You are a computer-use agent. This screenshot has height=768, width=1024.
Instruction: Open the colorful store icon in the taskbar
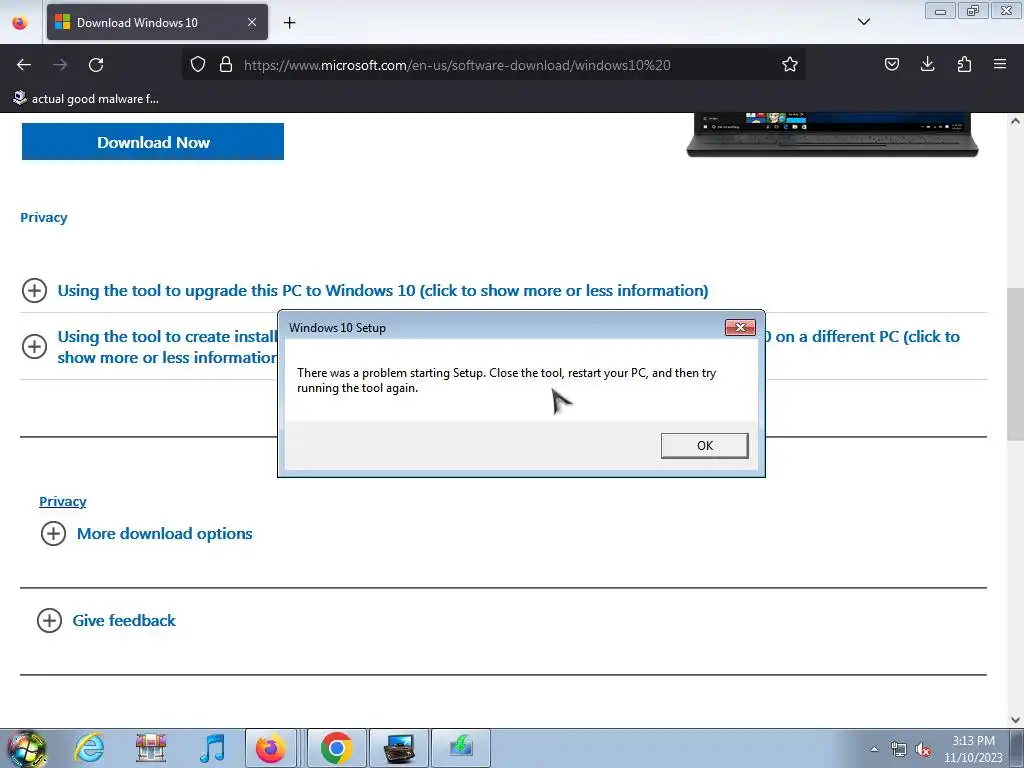pos(151,748)
